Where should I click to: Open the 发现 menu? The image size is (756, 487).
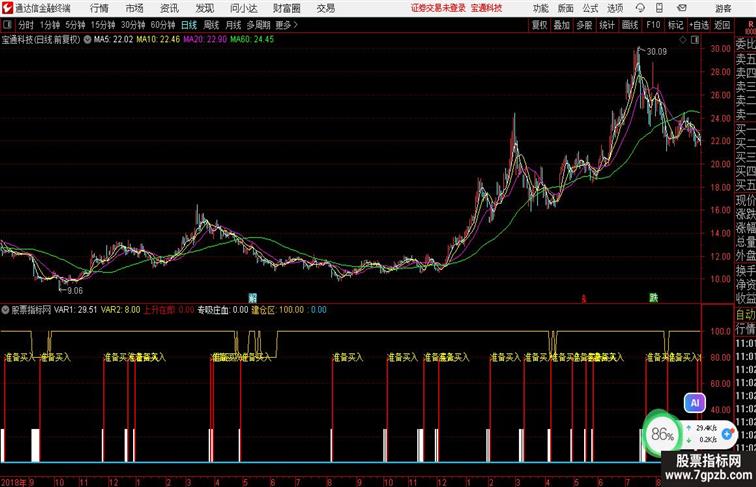(204, 8)
